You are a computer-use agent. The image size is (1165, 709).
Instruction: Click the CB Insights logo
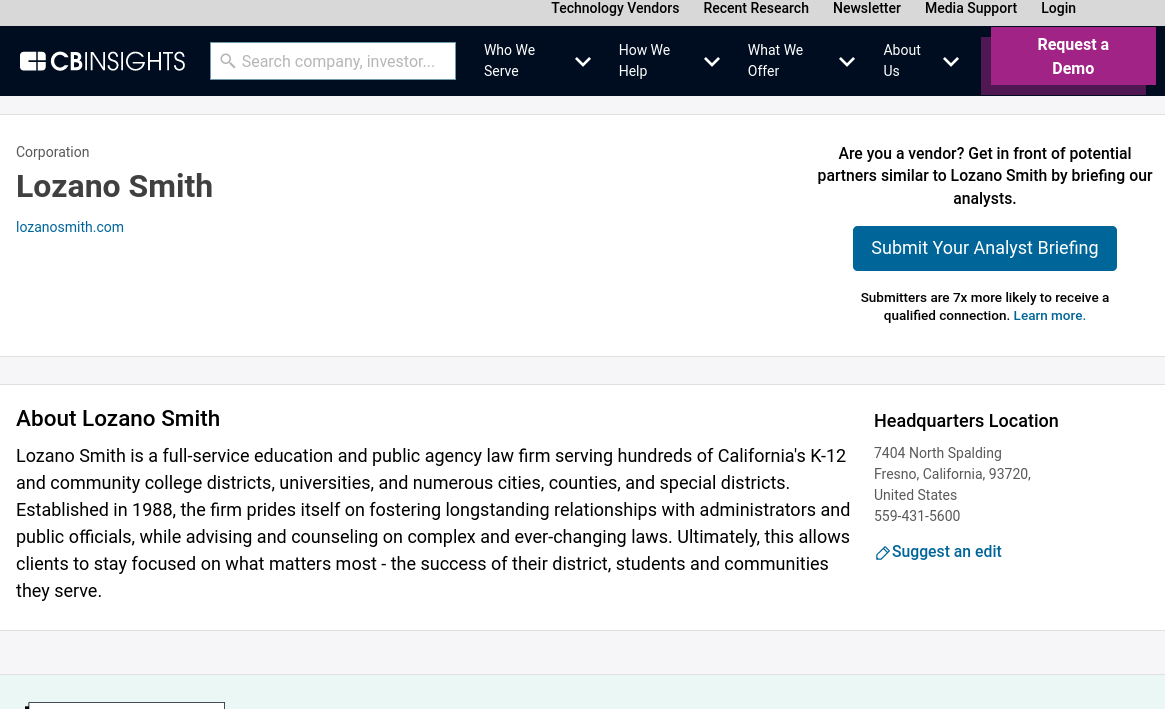tap(103, 61)
